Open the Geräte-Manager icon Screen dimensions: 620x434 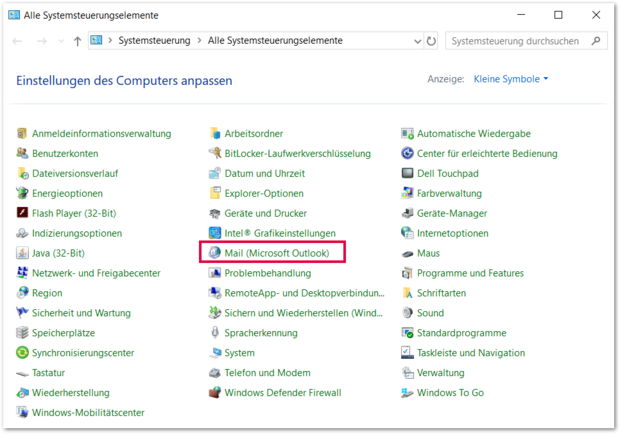[x=408, y=213]
